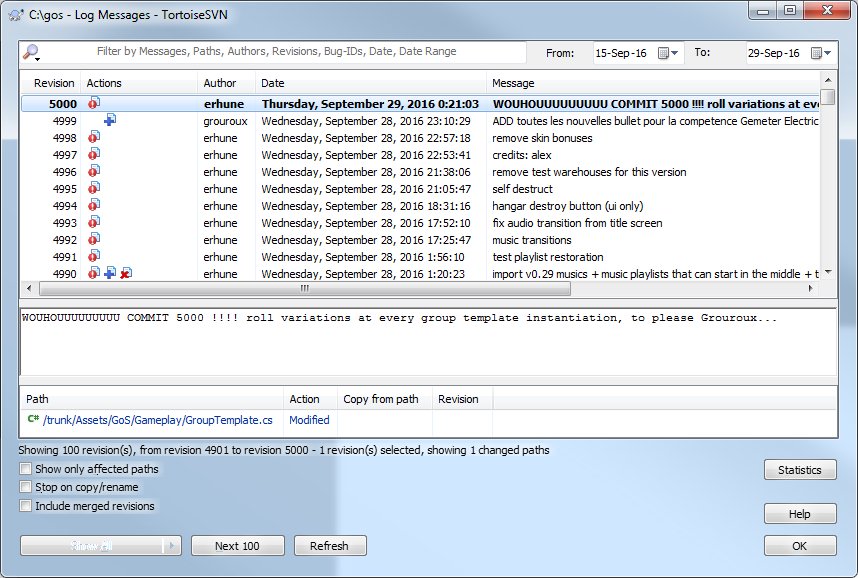Select 'fix audio transition from title screen' row
This screenshot has height=578, width=858.
click(x=420, y=223)
